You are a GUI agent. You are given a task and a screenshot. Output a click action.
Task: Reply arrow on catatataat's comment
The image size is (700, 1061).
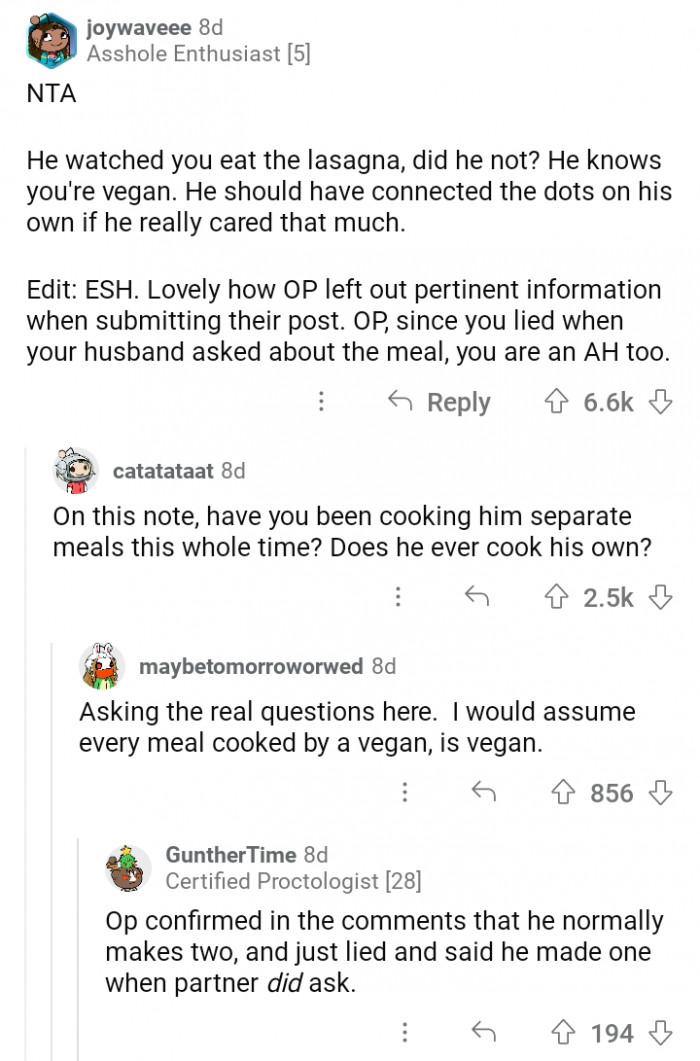(477, 597)
